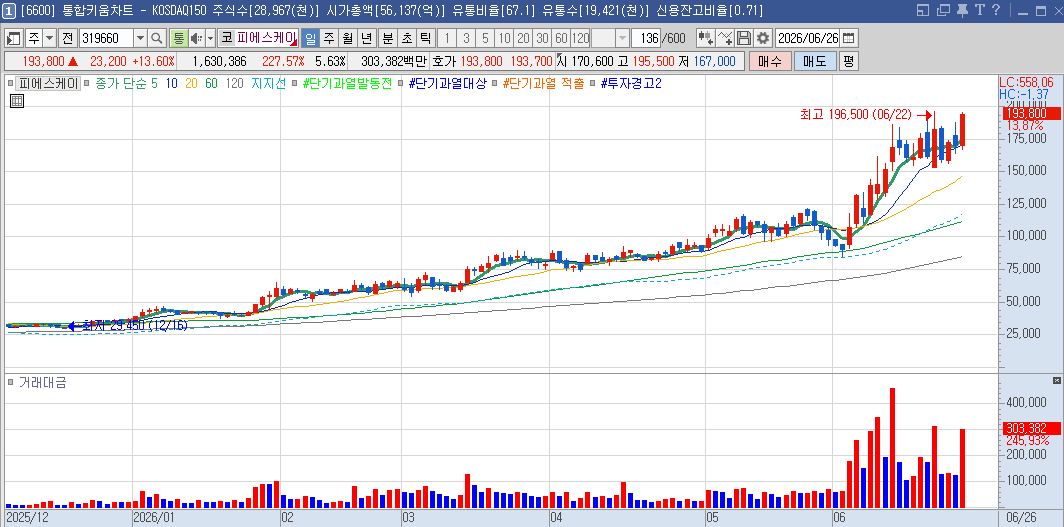The image size is (1064, 527).
Task: Click the bar count 136 input field
Action: [x=645, y=38]
